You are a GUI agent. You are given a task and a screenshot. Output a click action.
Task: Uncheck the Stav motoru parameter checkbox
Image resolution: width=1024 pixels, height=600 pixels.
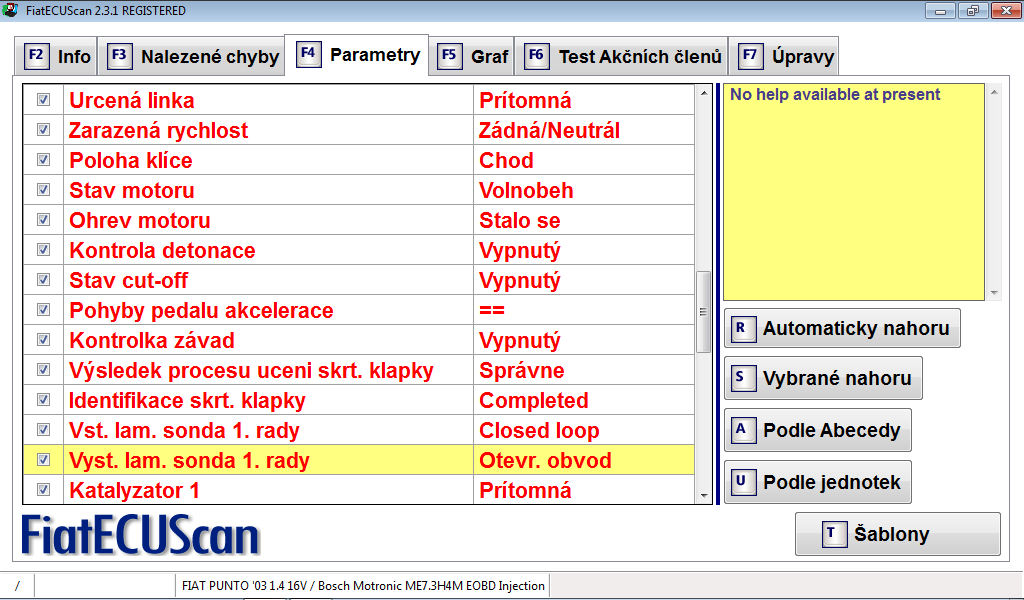(44, 190)
